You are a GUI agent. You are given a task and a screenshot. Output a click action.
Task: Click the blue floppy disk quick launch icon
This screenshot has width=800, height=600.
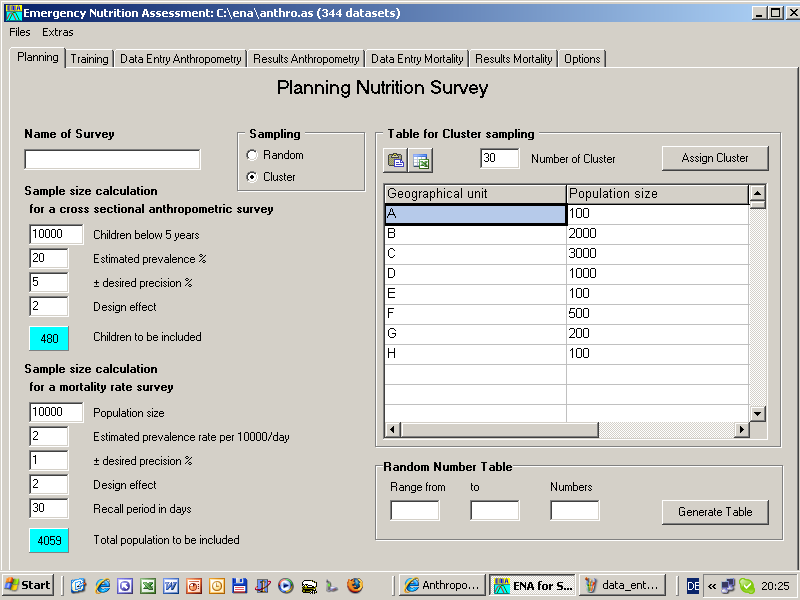tap(239, 586)
